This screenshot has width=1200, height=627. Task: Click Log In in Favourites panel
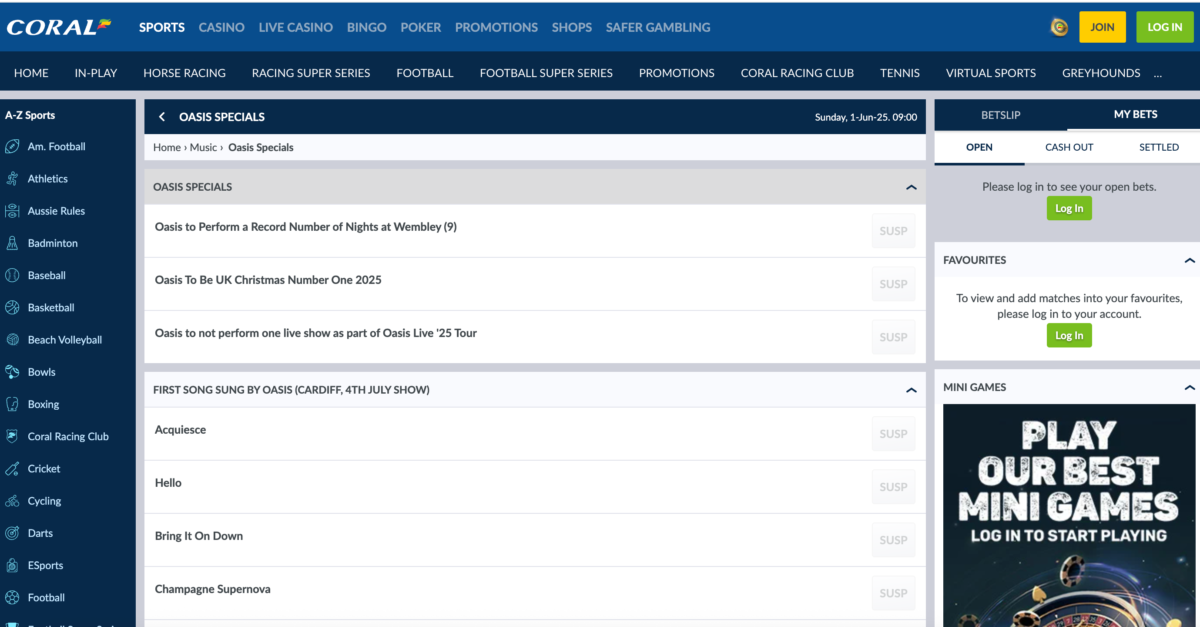[1069, 335]
